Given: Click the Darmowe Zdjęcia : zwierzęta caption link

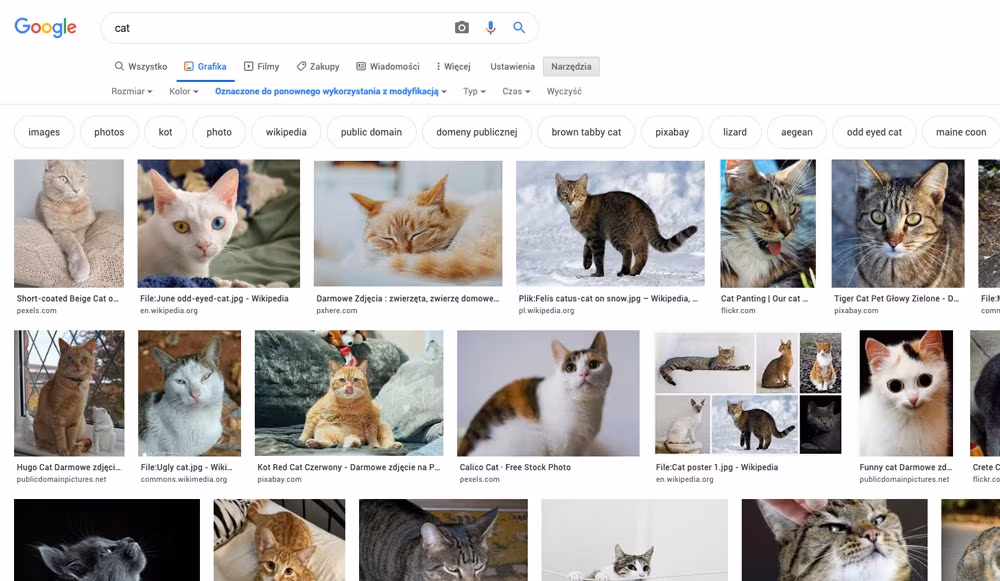Looking at the screenshot, I should pos(408,298).
